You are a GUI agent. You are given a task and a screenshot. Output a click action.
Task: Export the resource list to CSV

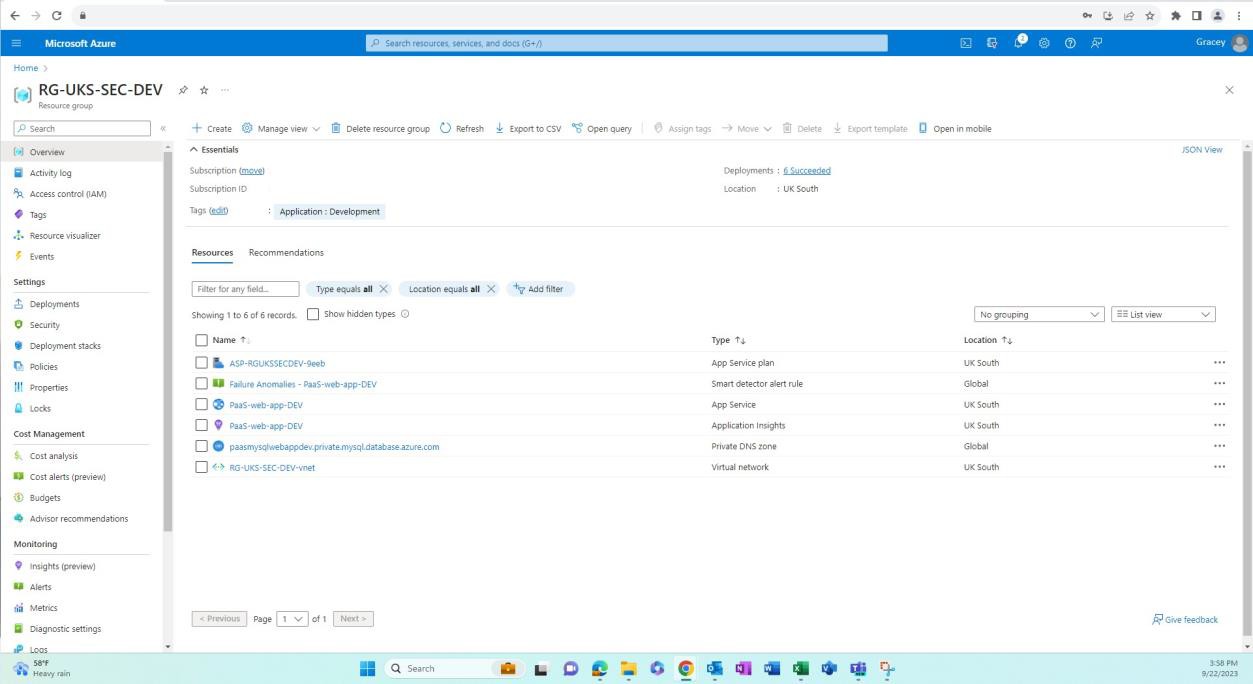tap(528, 128)
